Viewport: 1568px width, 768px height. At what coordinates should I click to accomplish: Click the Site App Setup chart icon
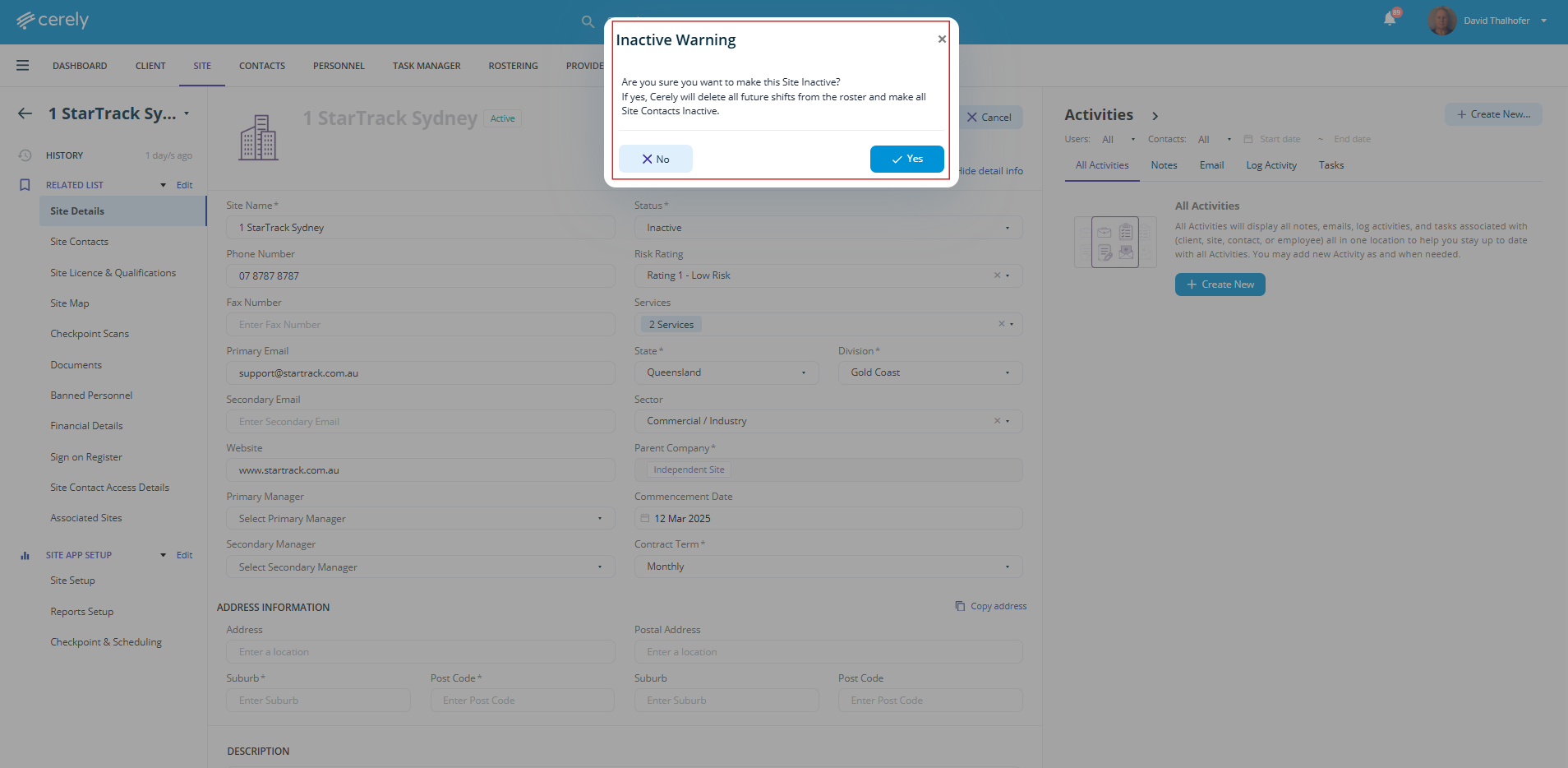(25, 555)
